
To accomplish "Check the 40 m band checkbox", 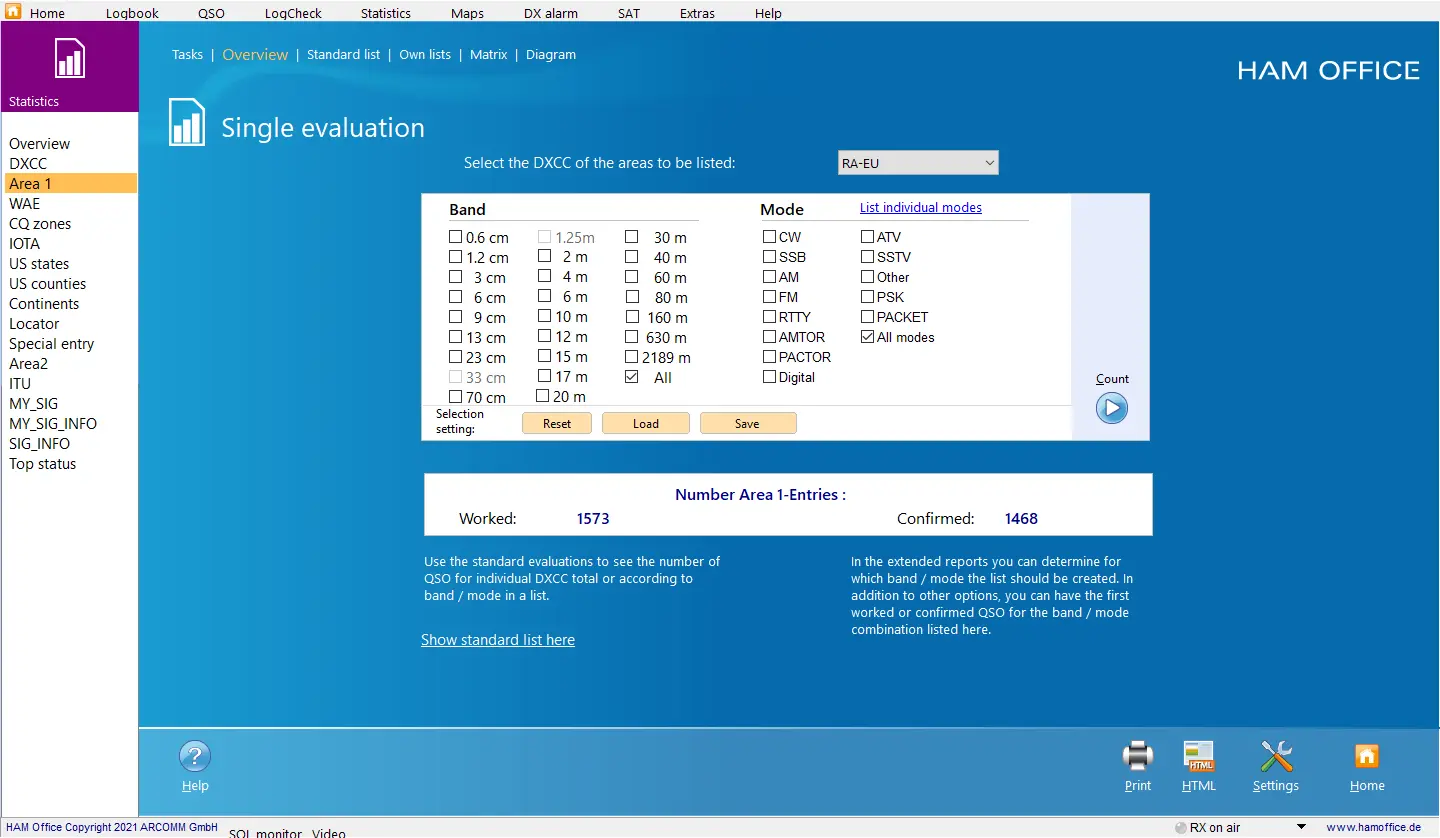I will (x=632, y=257).
